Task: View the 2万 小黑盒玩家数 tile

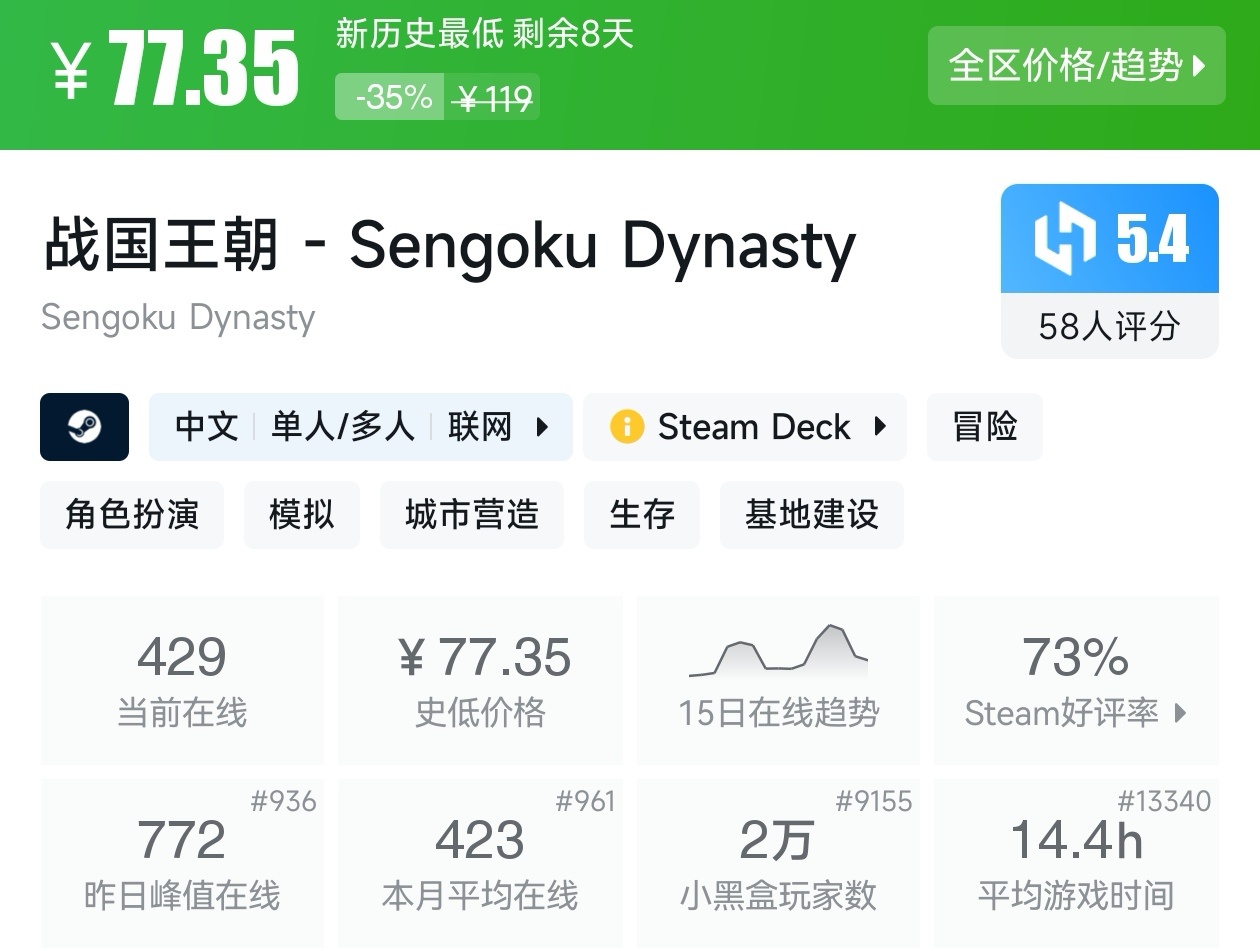Action: [778, 863]
